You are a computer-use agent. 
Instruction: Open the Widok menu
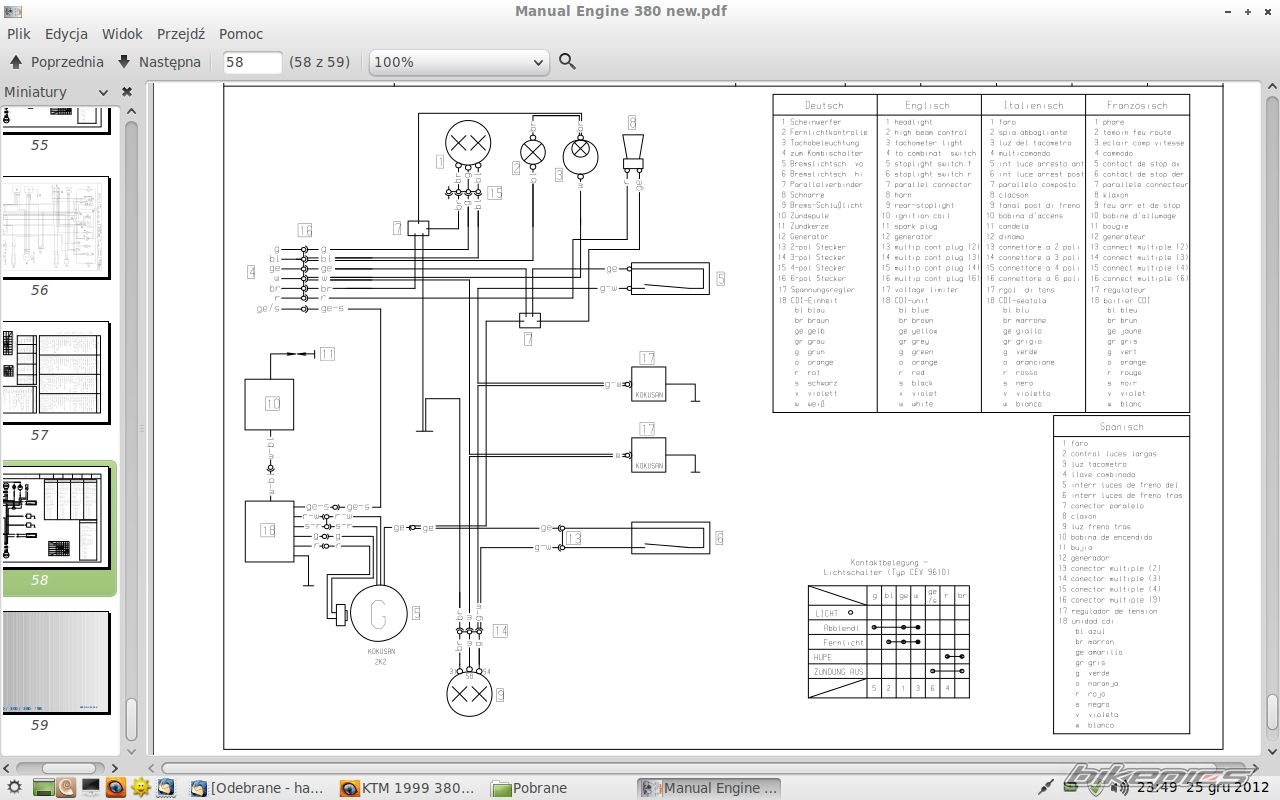tap(122, 34)
